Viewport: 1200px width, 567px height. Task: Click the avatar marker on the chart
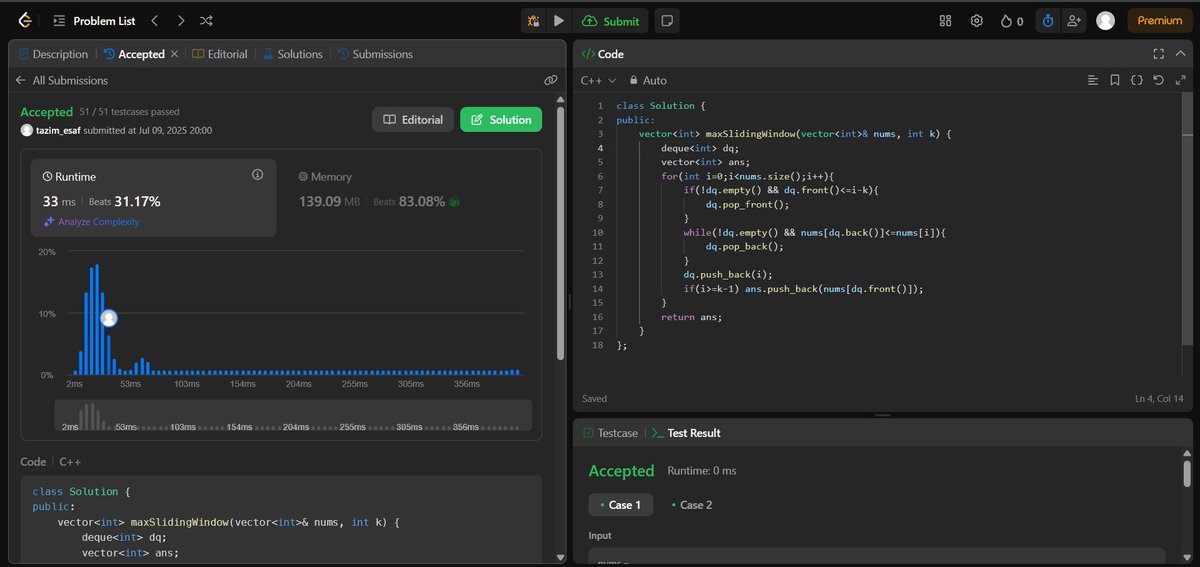[109, 318]
